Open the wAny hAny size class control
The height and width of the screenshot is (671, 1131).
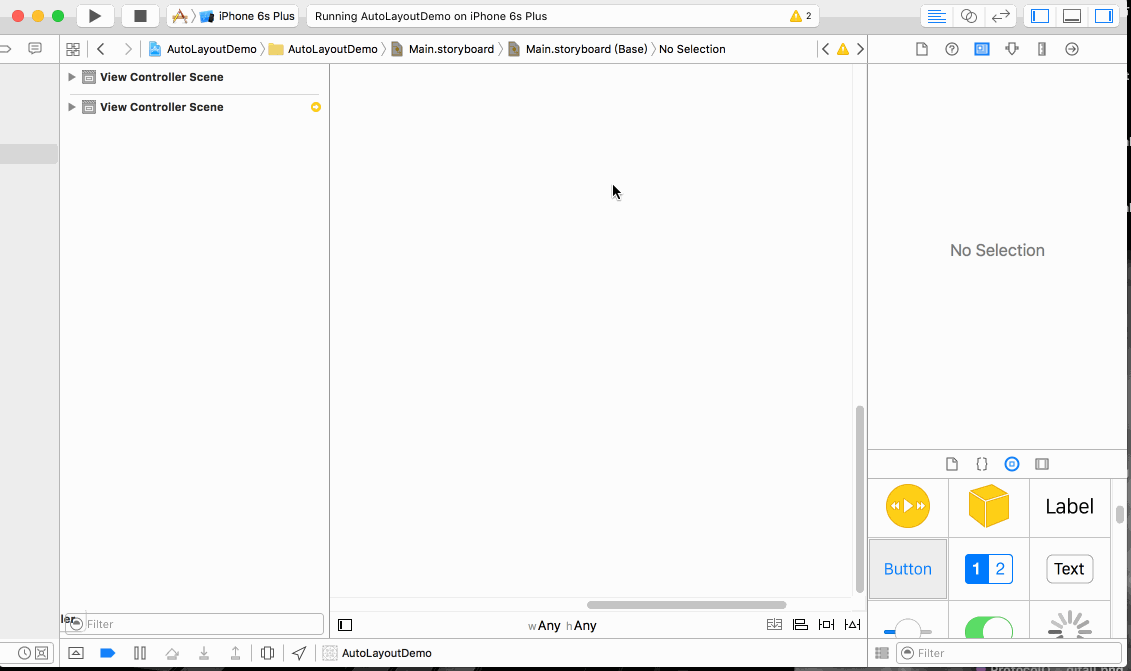(562, 626)
